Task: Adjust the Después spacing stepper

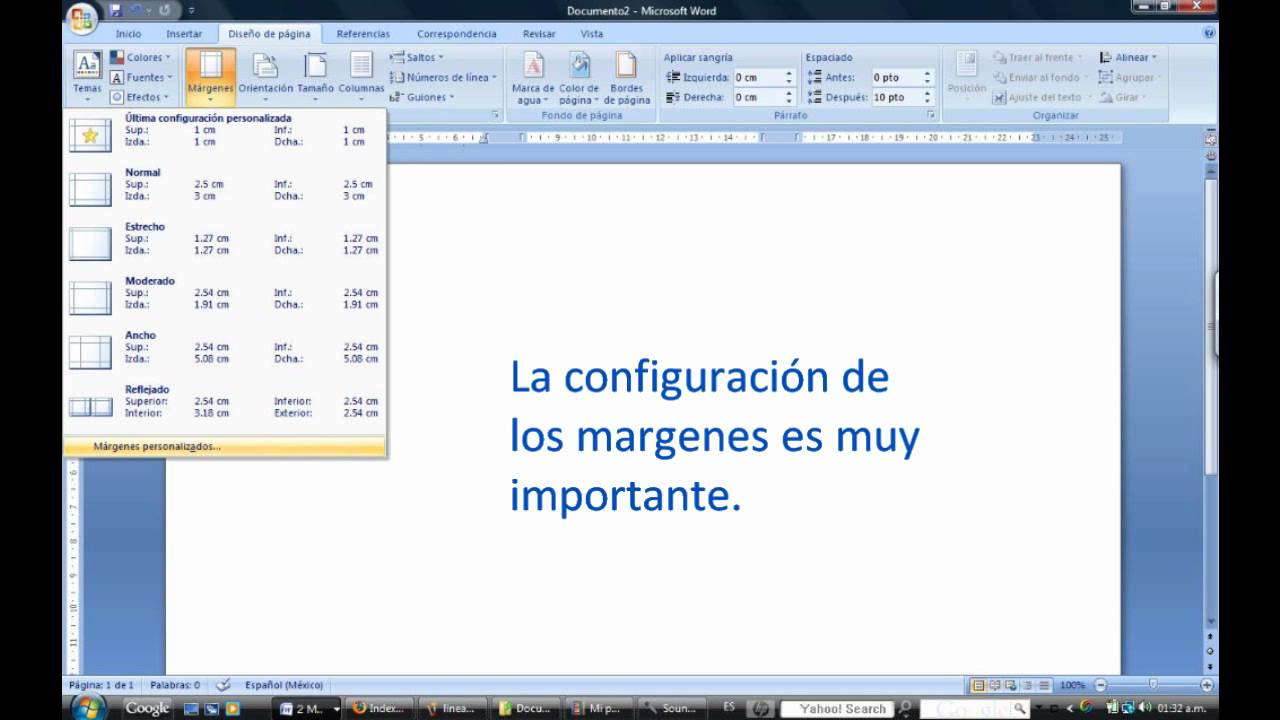Action: tap(927, 97)
